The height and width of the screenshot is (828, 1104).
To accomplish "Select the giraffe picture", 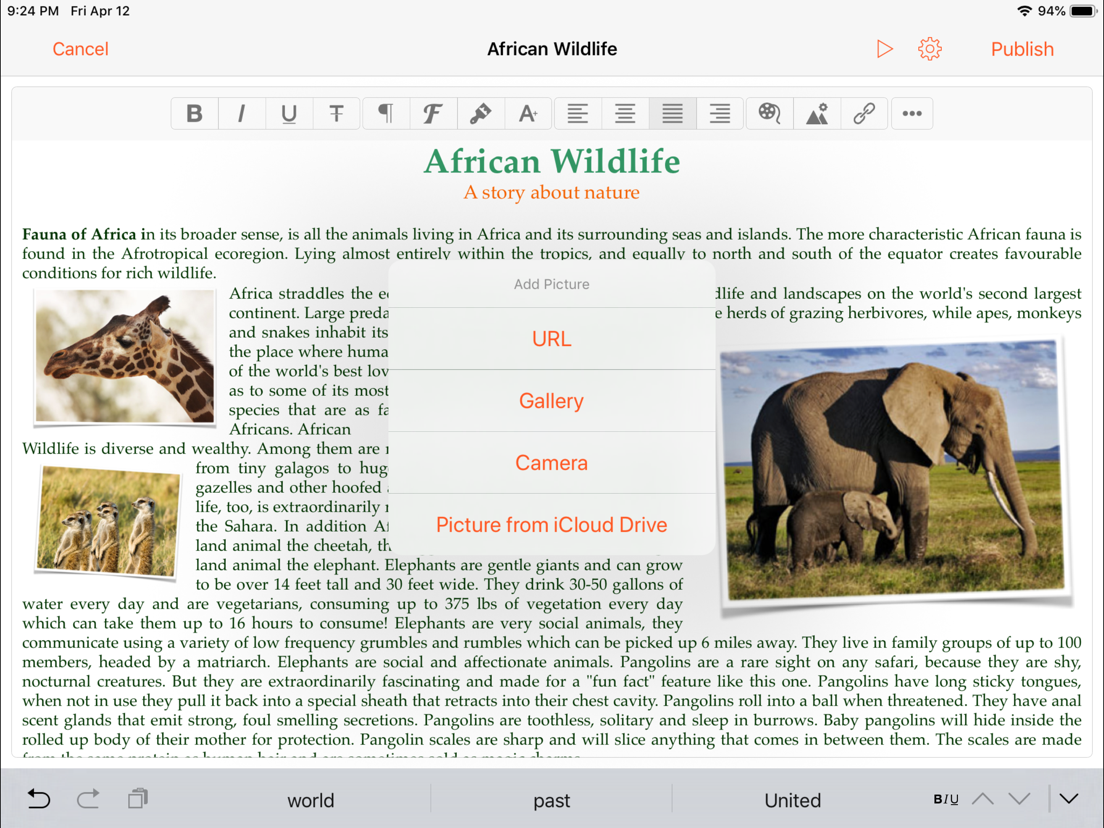I will (x=125, y=357).
